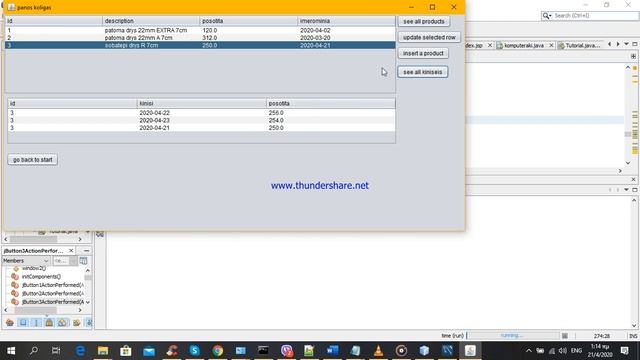Click Navigator table-view icon next to filter box
Image resolution: width=640 pixels, height=360 pixels.
point(83,260)
